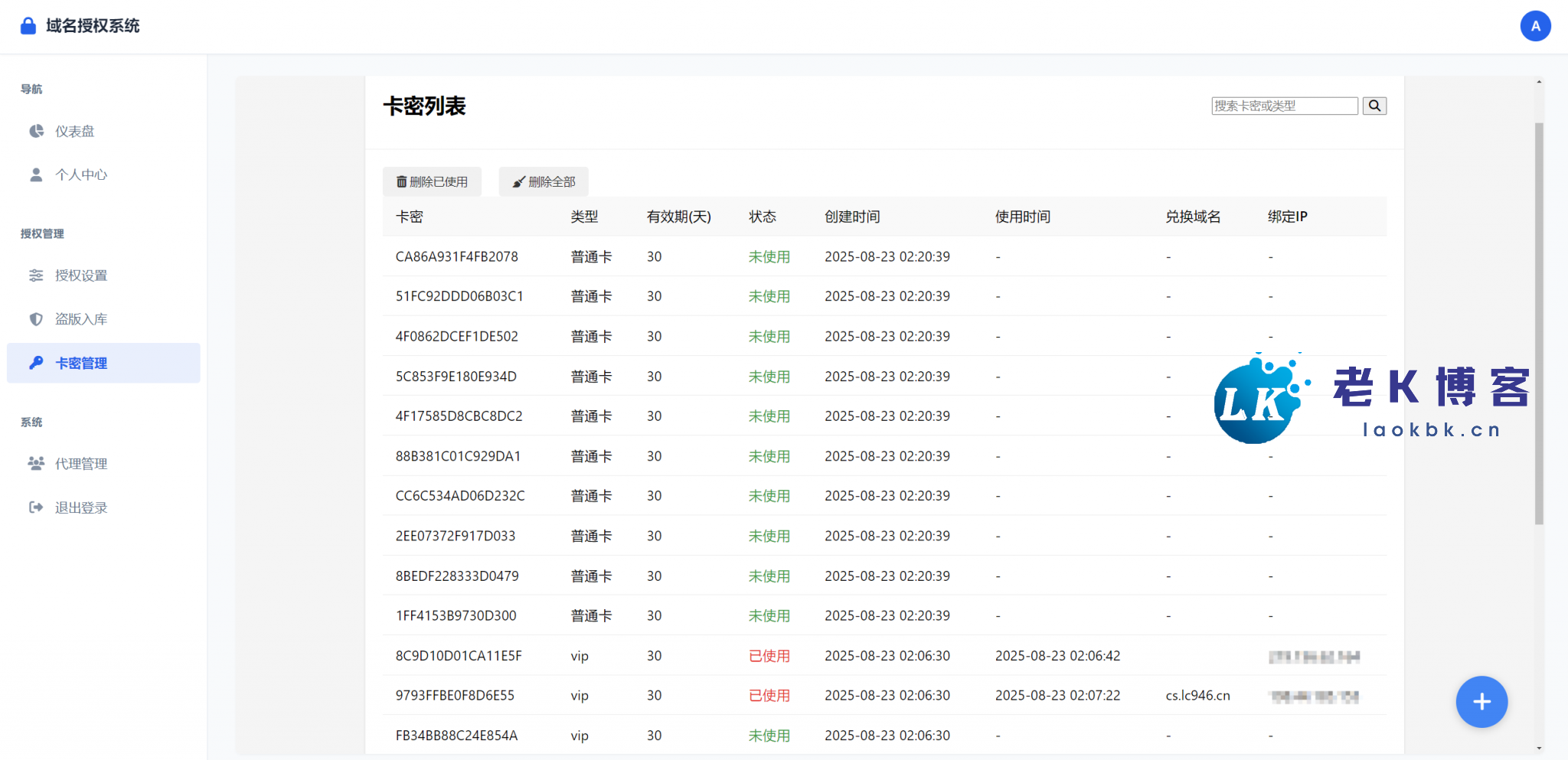The width and height of the screenshot is (1568, 760).
Task: Click the 域名授权系统 site title
Action: click(93, 26)
